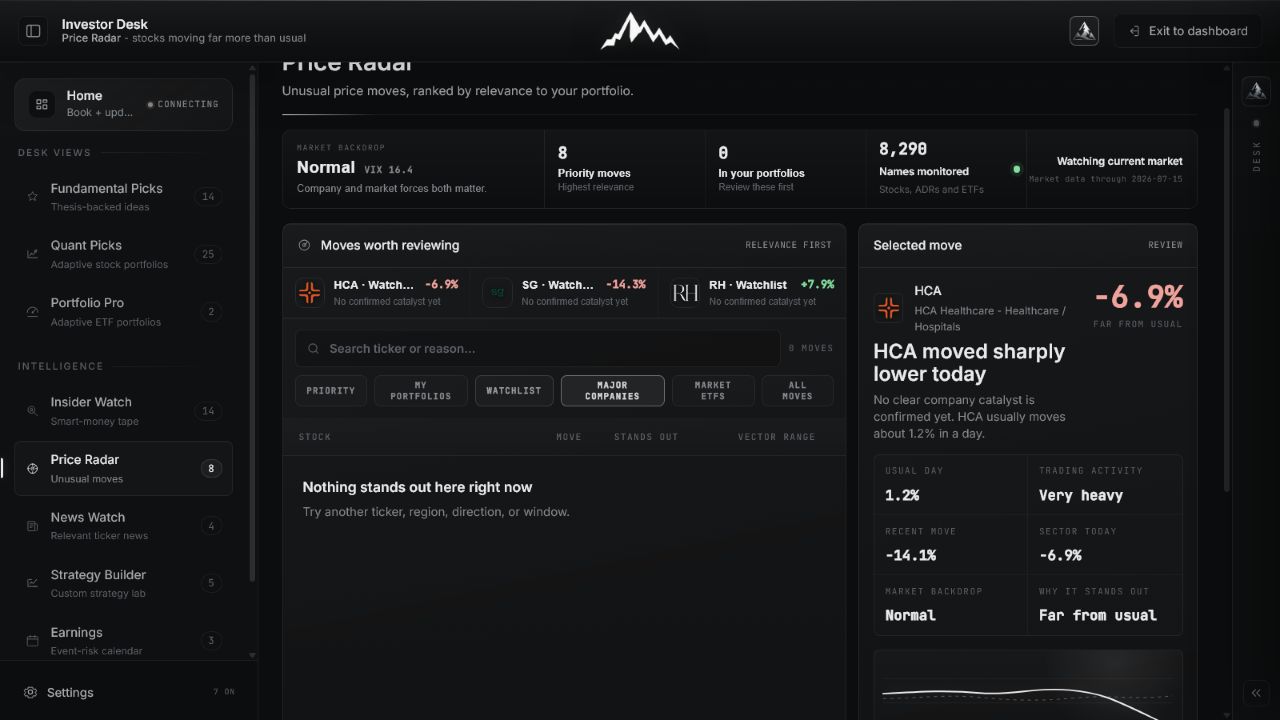Viewport: 1280px width, 720px height.
Task: Open the Home Book + updates item
Action: (x=123, y=104)
